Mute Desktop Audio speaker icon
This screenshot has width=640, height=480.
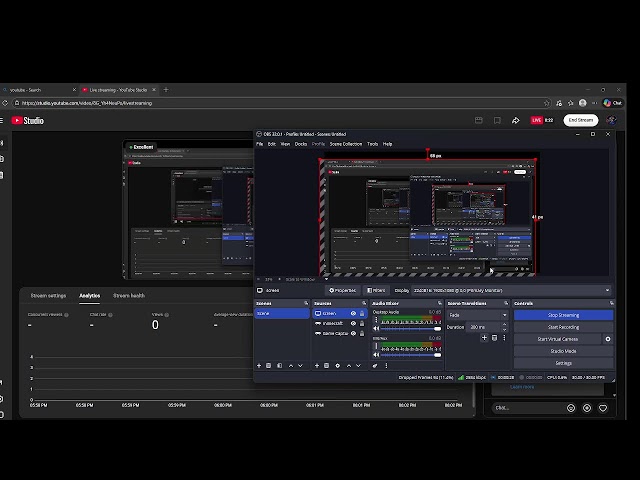pos(376,329)
